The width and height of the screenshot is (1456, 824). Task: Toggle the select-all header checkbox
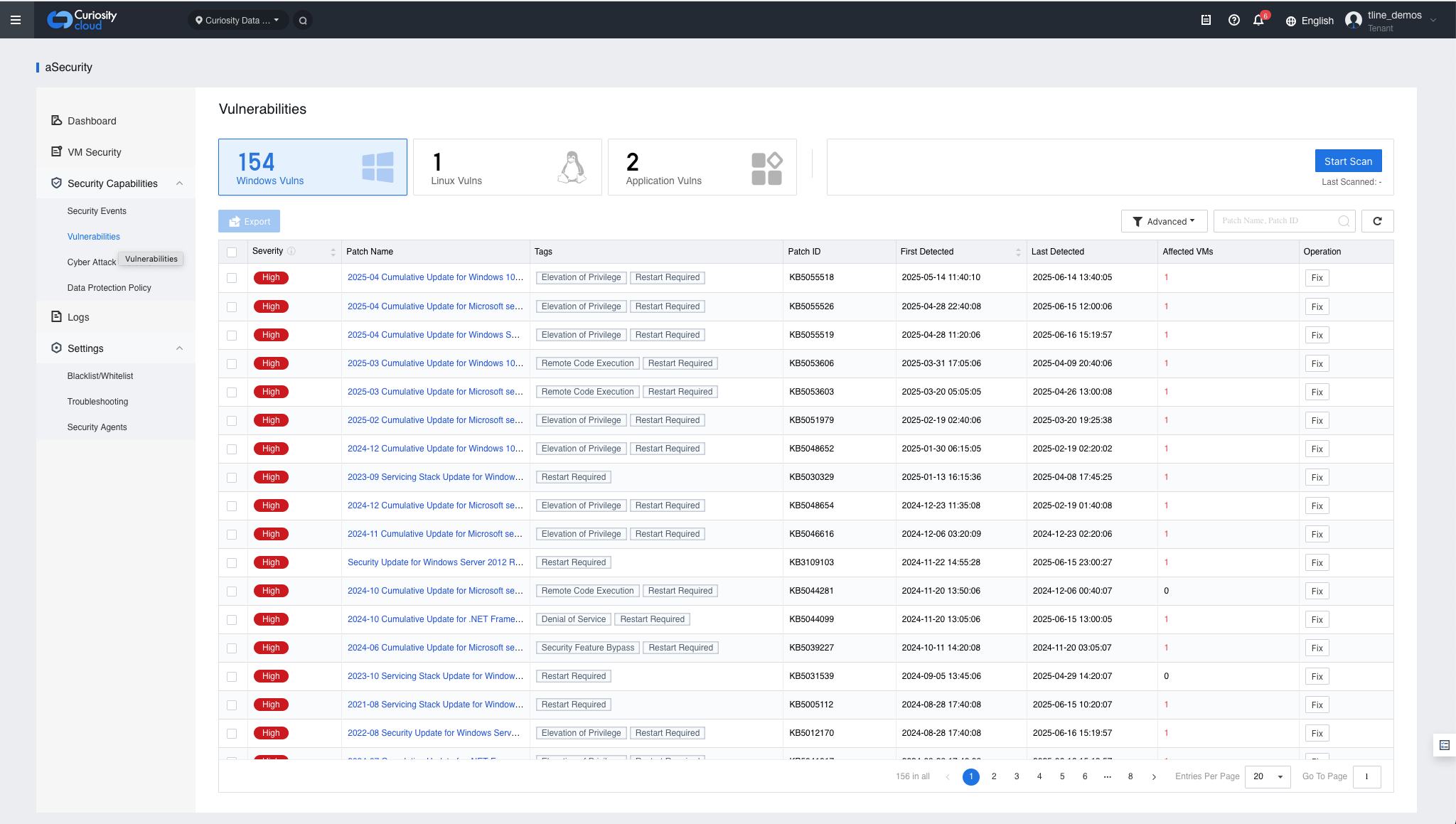tap(232, 252)
